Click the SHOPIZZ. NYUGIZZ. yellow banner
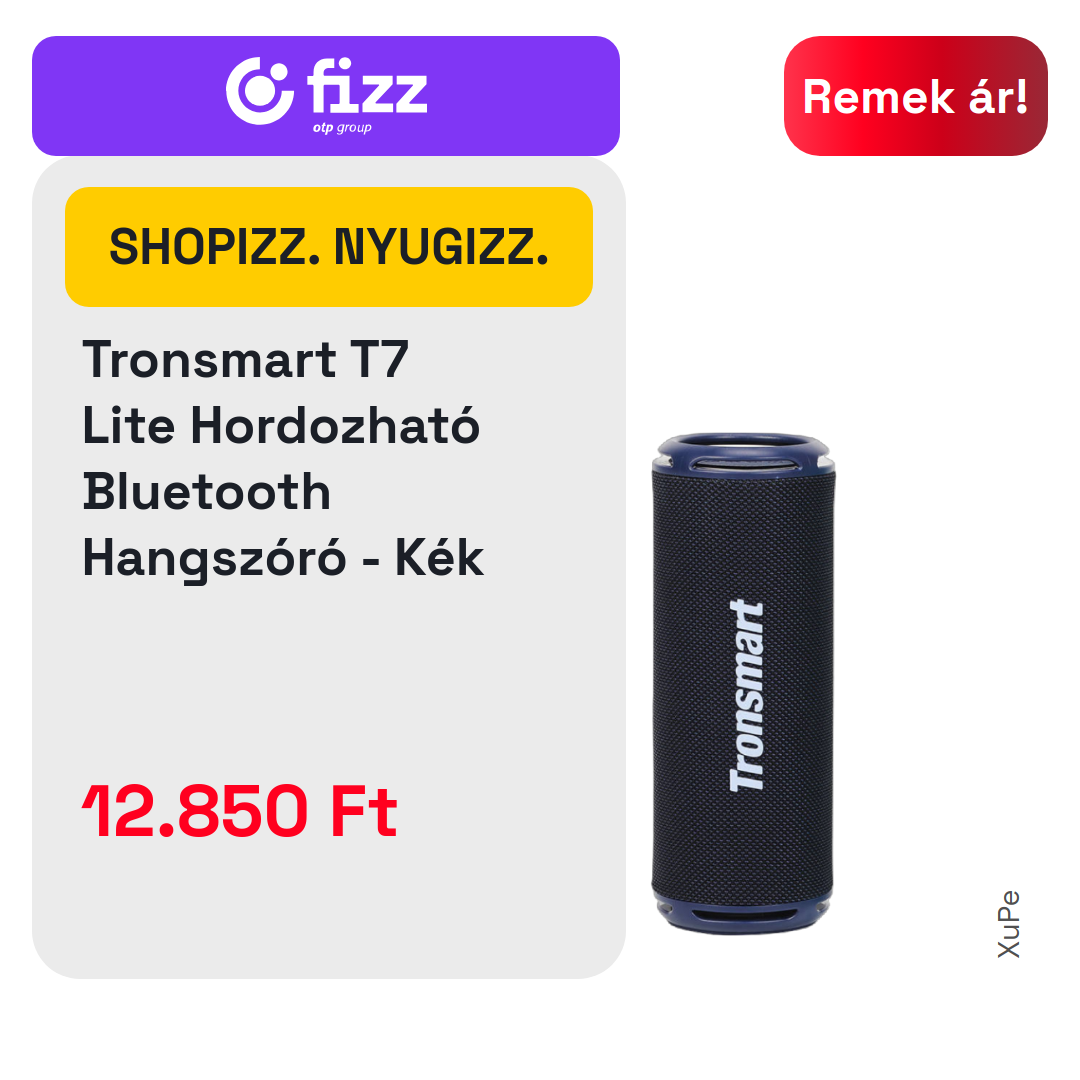This screenshot has height=1080, width=1080. tap(329, 247)
